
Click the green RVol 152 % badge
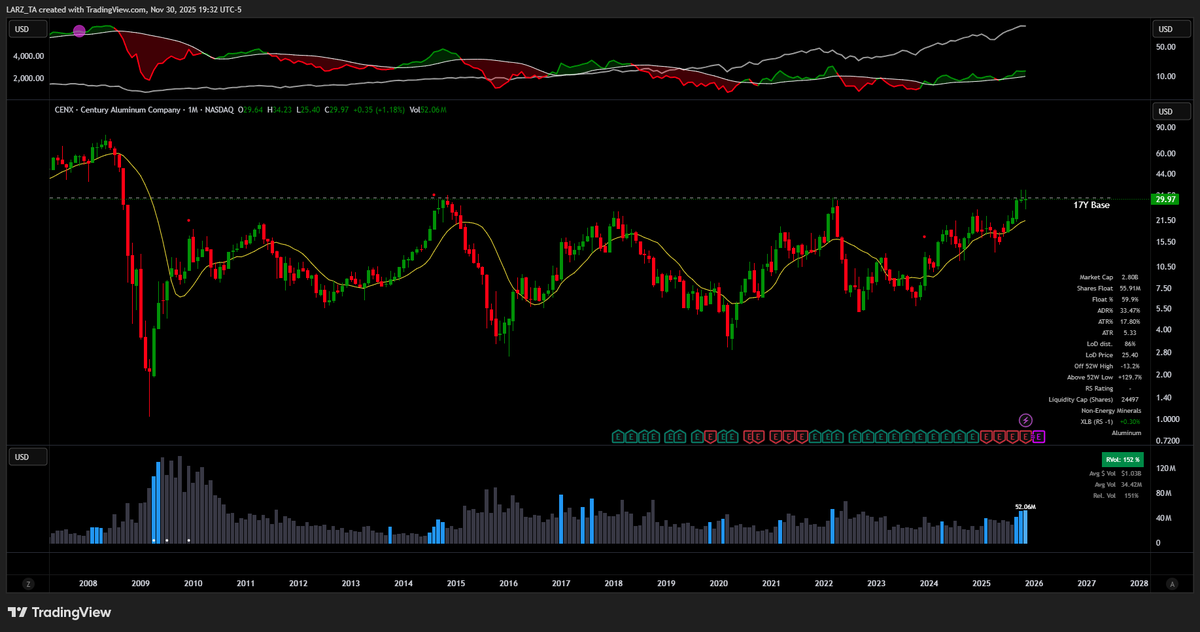(1122, 458)
